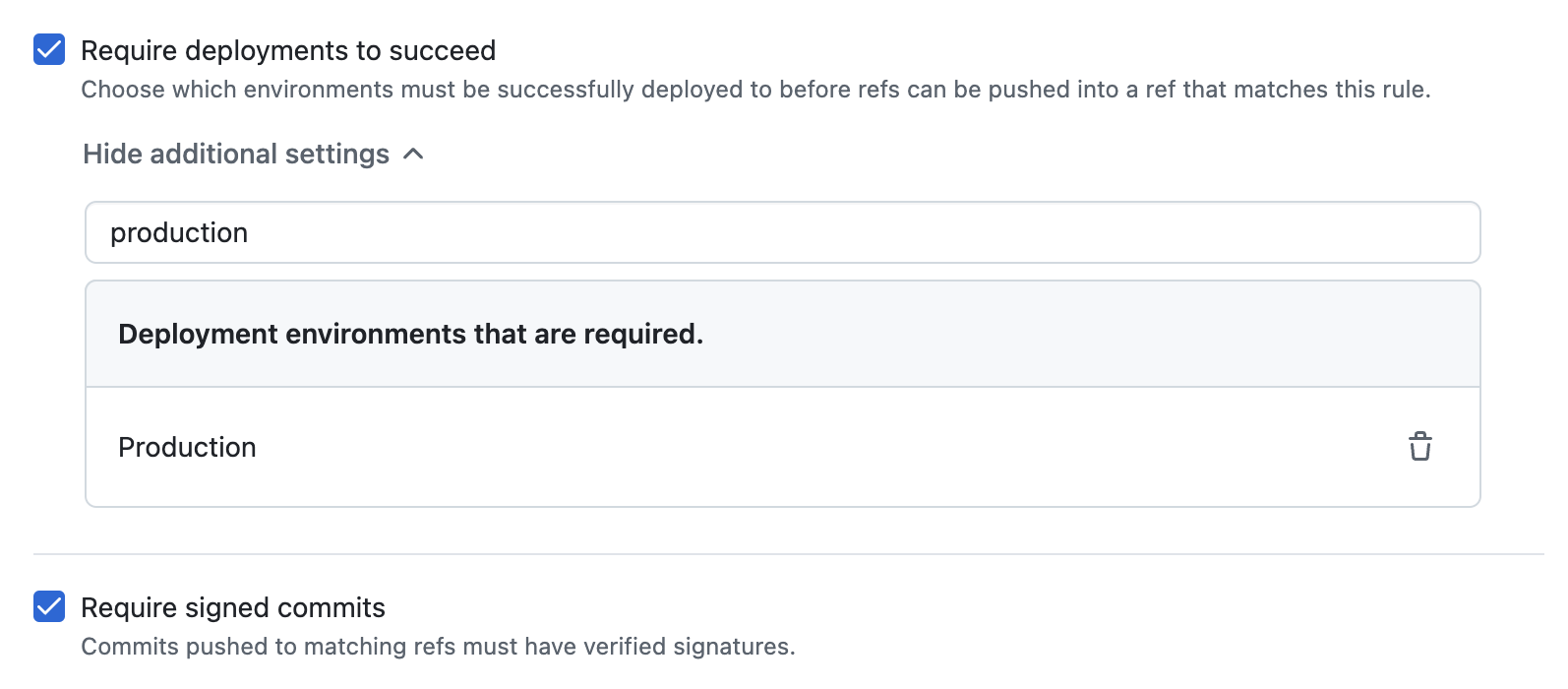Click 'Deployment environments that are required.' header
Image resolution: width=1568 pixels, height=689 pixels.
[x=410, y=334]
